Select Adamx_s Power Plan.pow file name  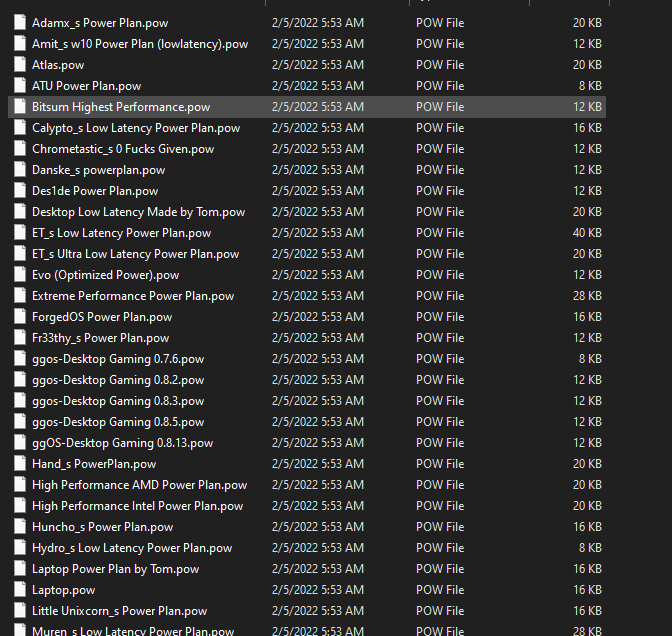pos(100,23)
